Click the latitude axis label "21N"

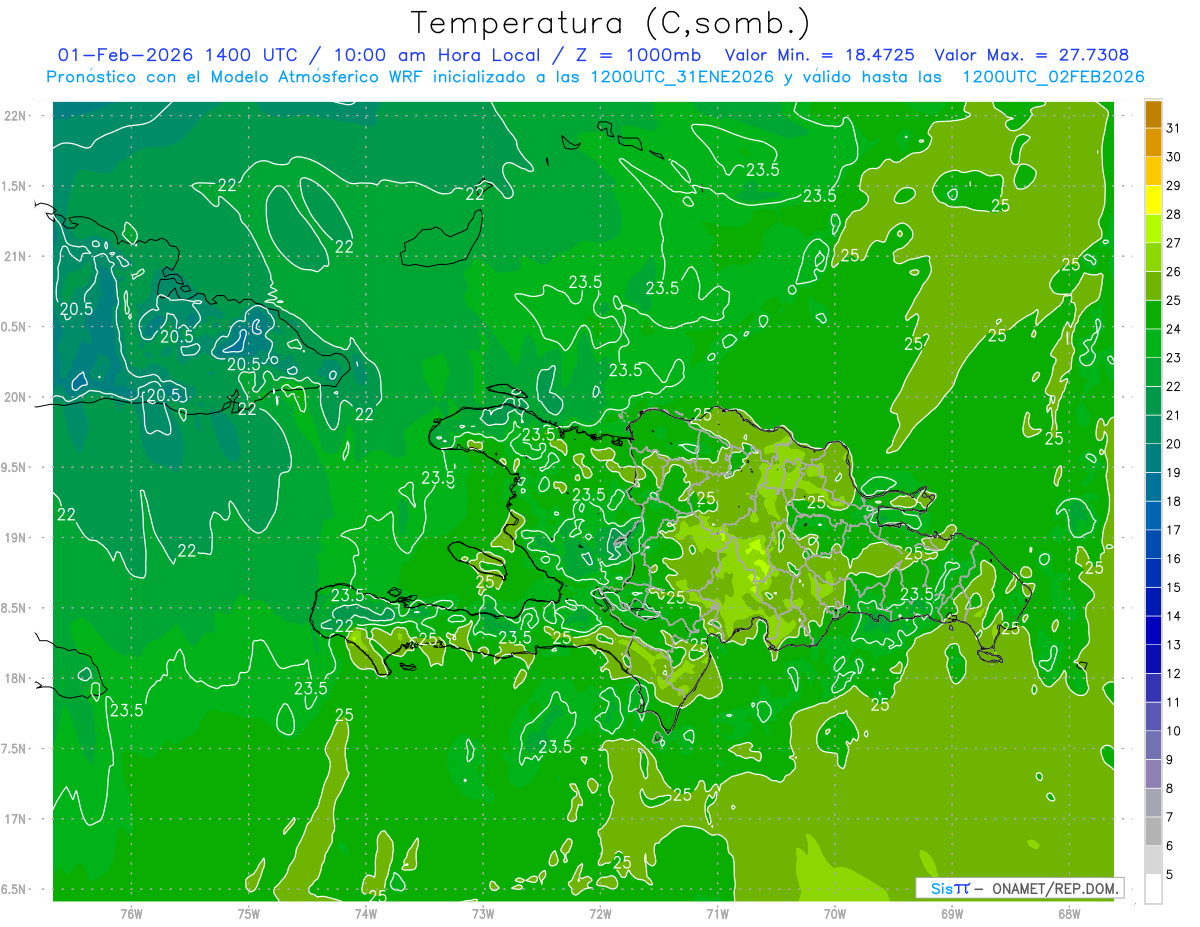[x=16, y=256]
